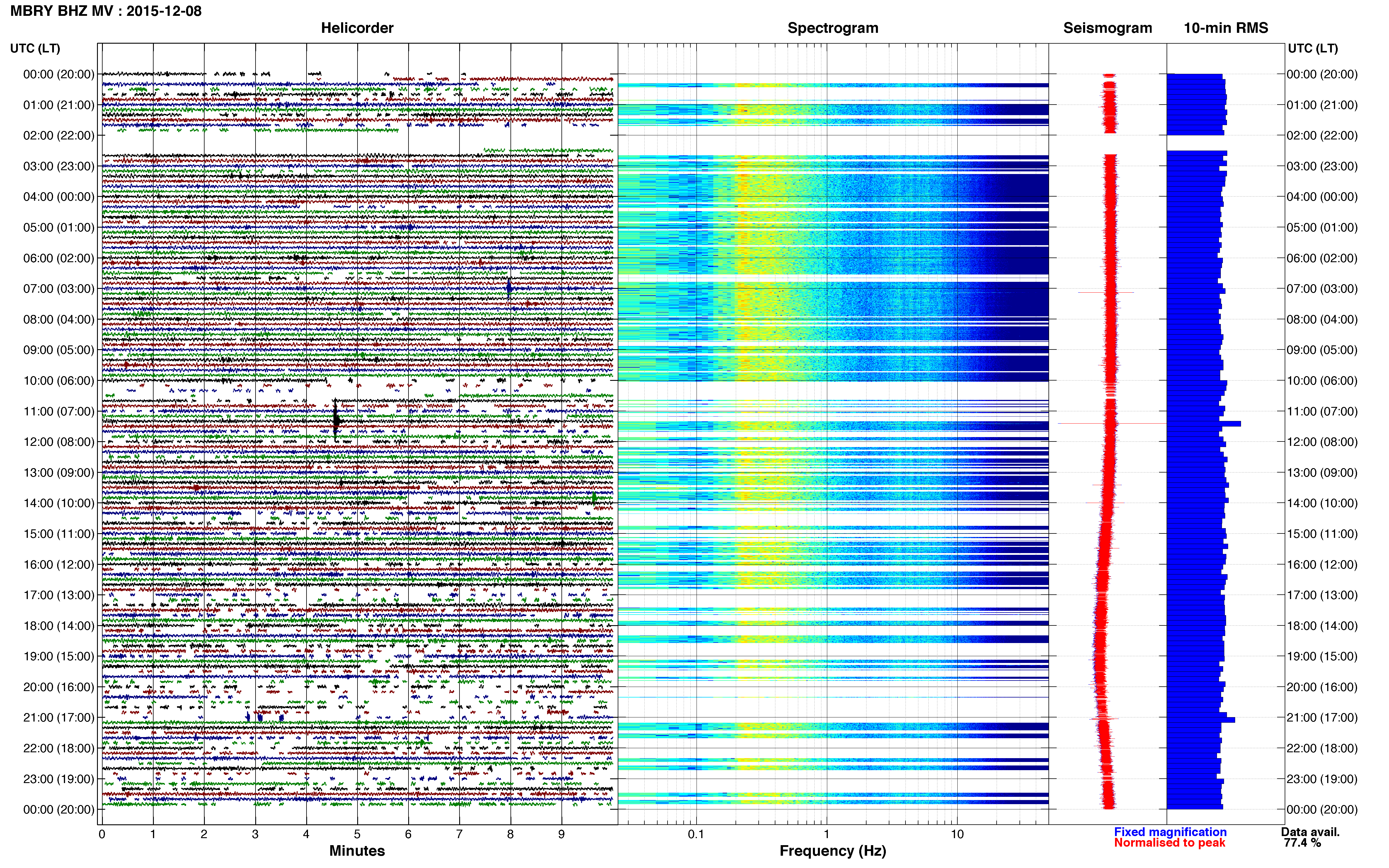1389x868 pixels.
Task: Click the right axis label 13:00 (09:00)
Action: (1322, 473)
